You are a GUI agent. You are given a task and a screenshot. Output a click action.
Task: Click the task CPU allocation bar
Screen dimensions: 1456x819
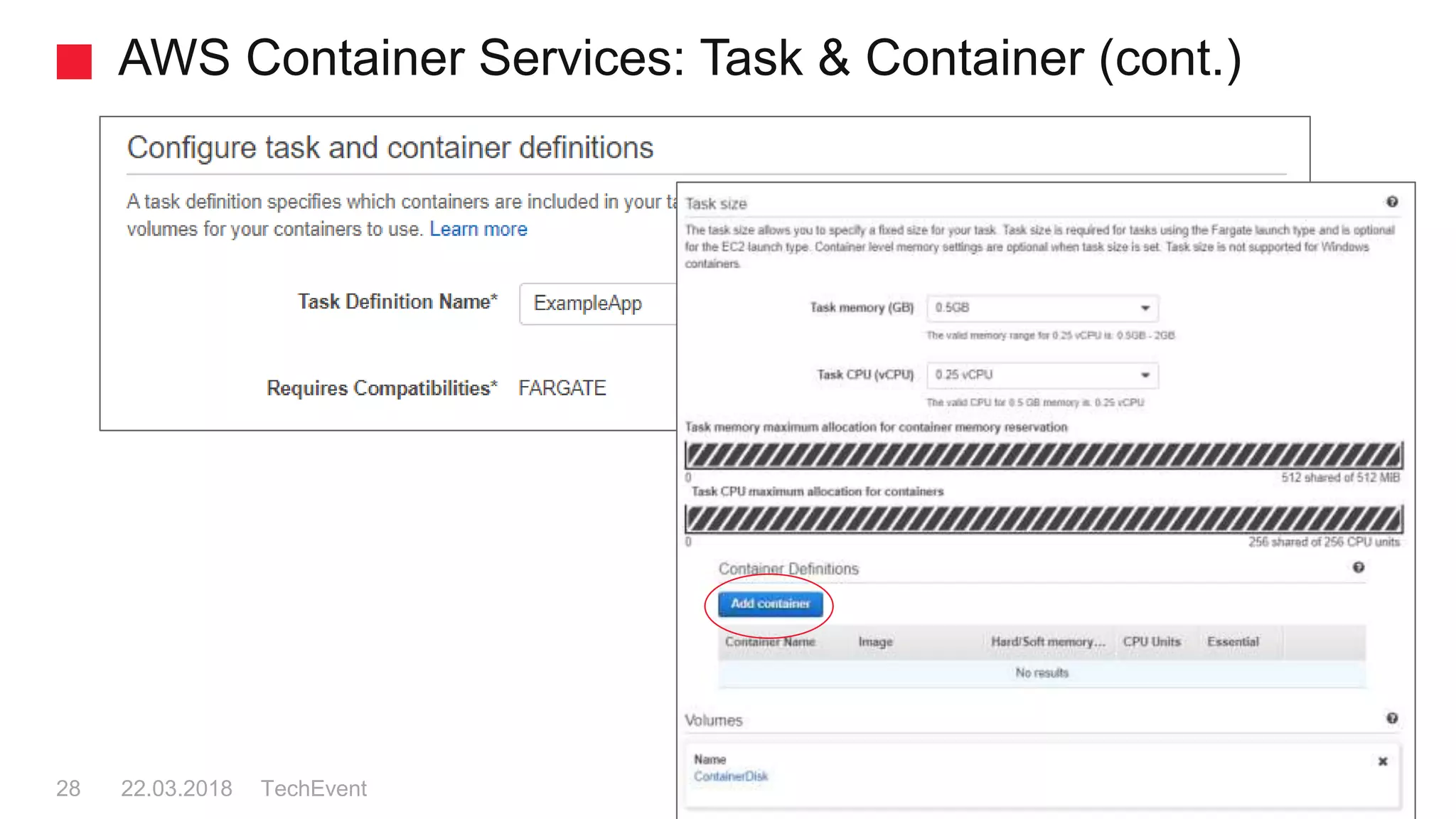(x=1044, y=519)
